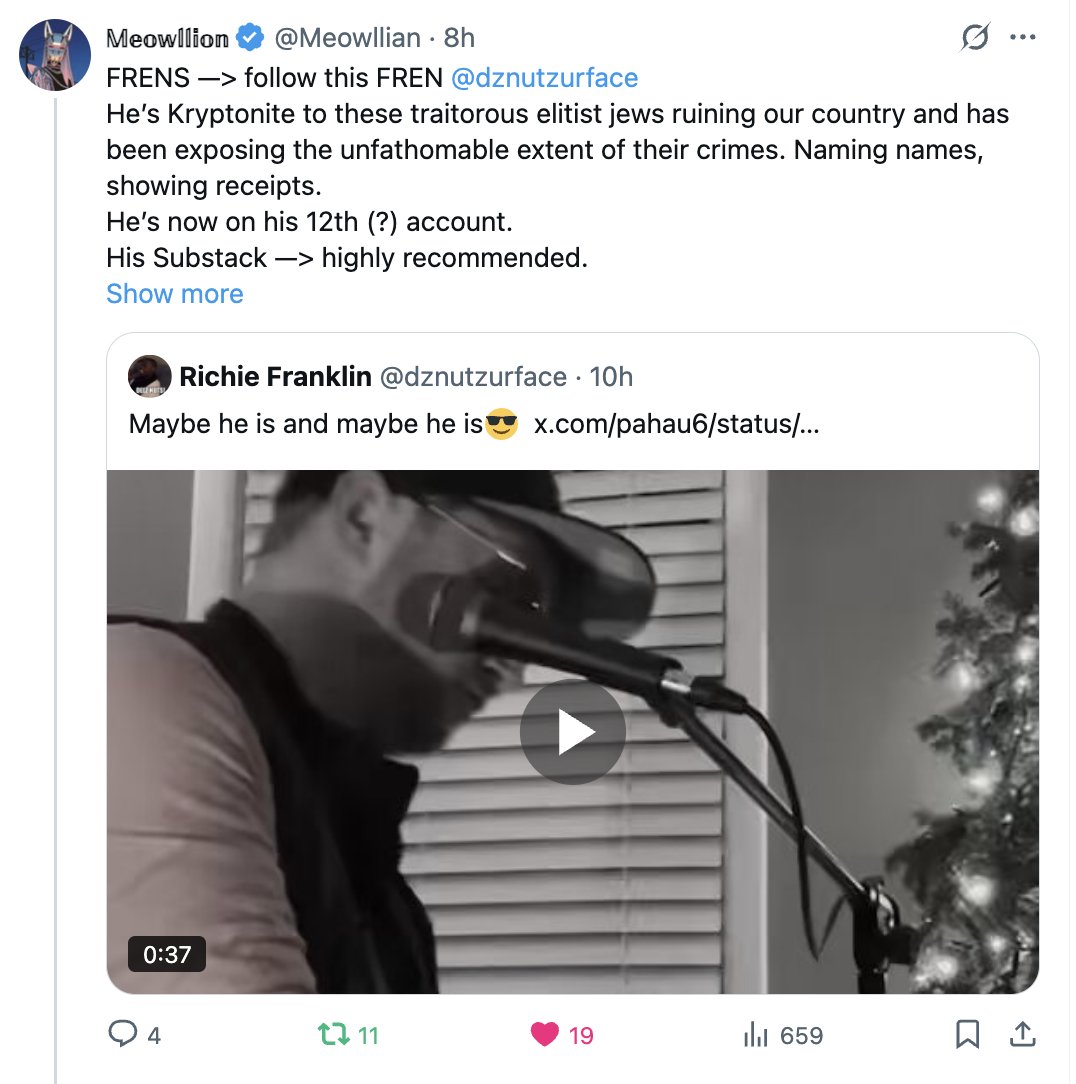Click Richie Franklin's small avatar
1076x1084 pixels.
point(149,376)
